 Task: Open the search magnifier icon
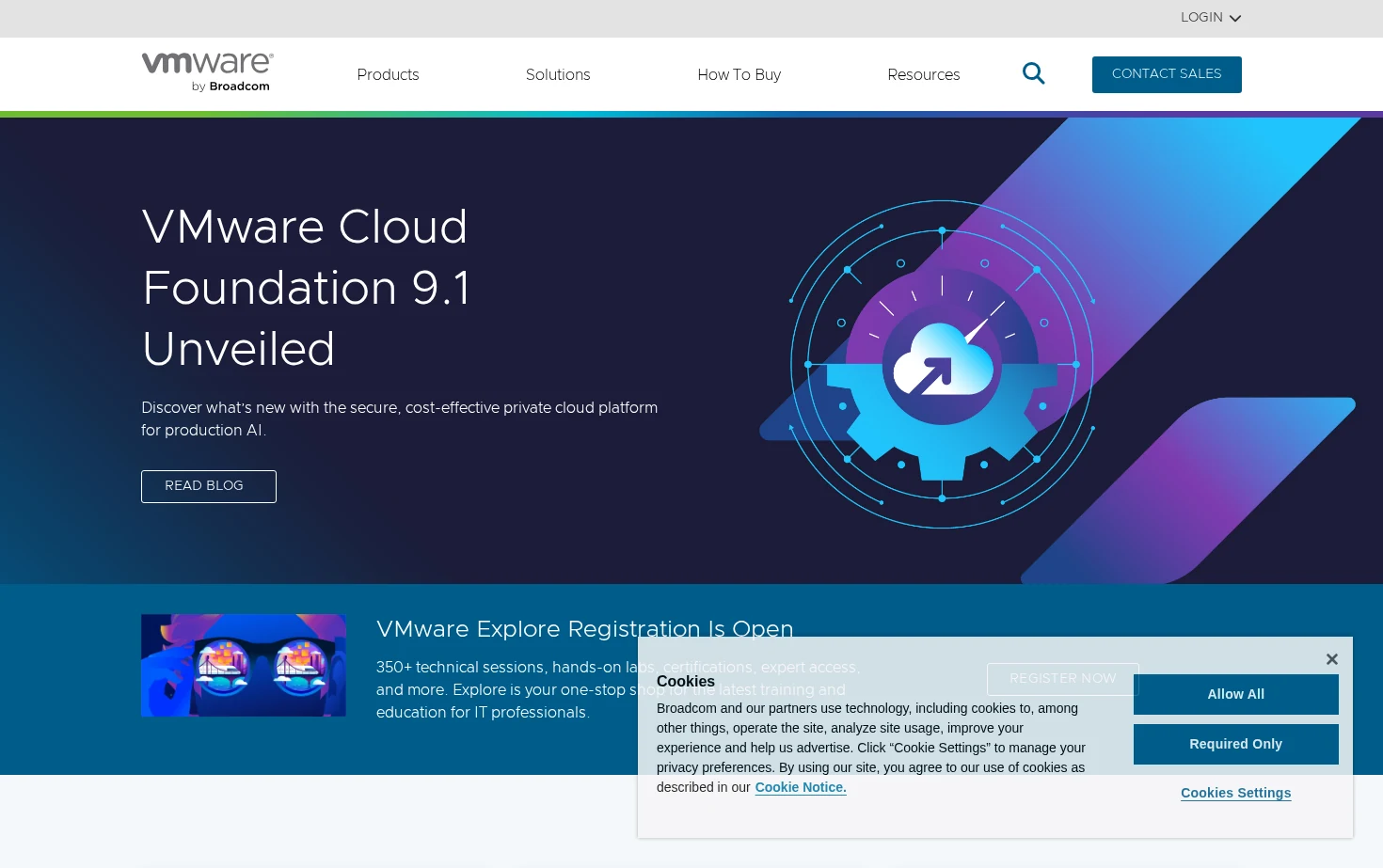(1033, 73)
